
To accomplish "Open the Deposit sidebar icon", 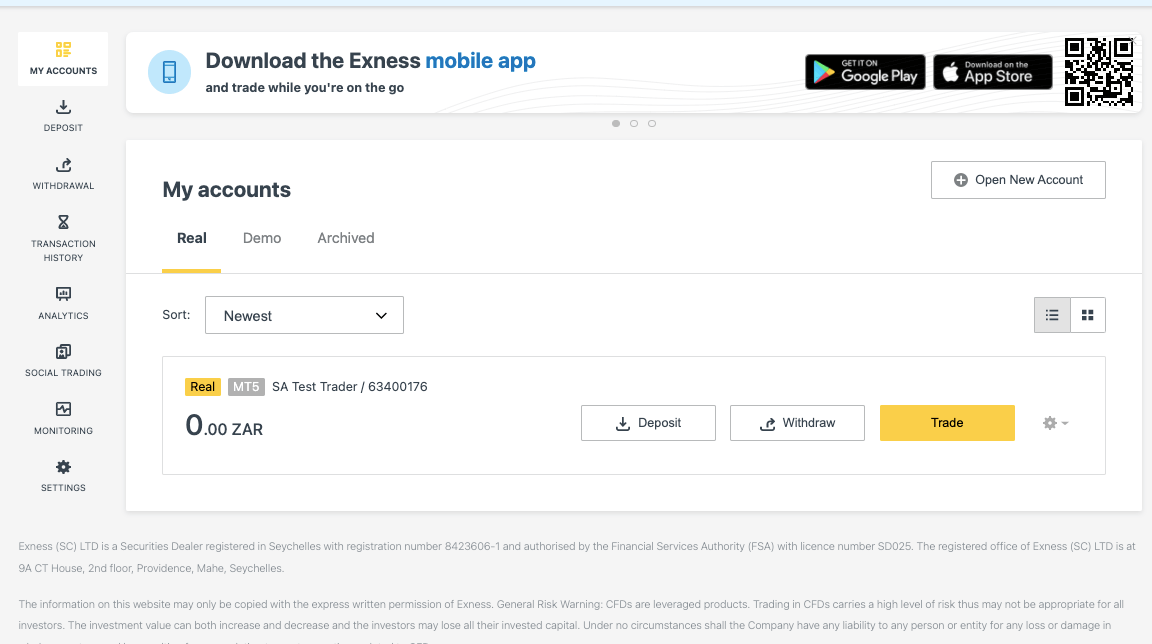I will tap(63, 107).
